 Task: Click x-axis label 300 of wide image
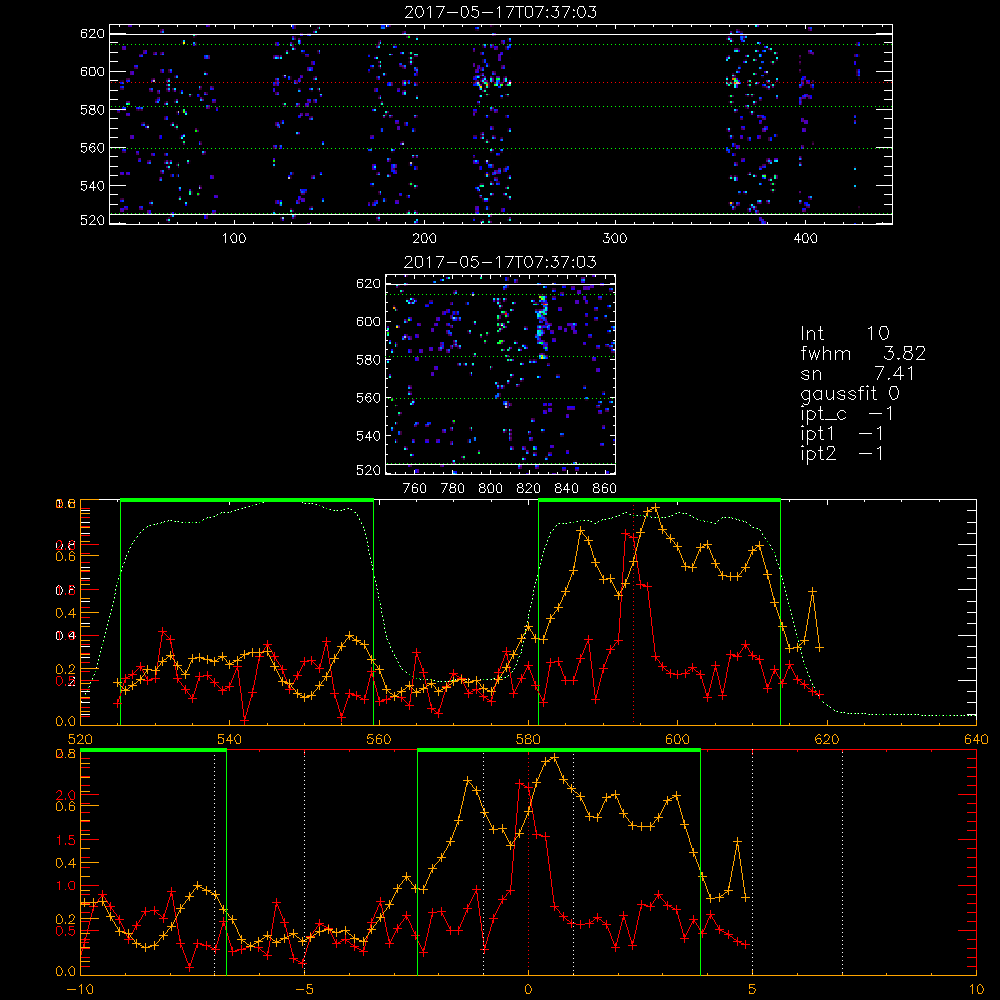(x=615, y=239)
